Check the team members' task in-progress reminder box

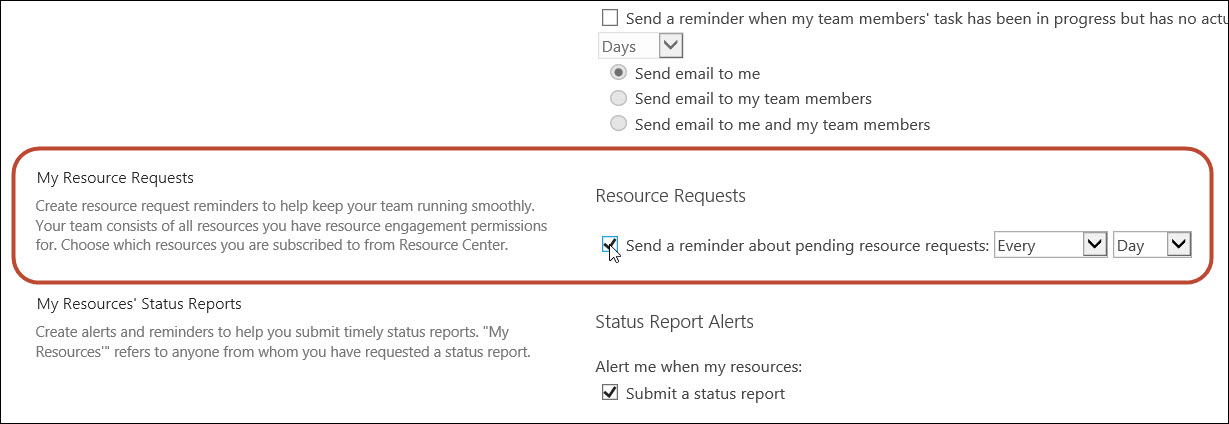[610, 18]
